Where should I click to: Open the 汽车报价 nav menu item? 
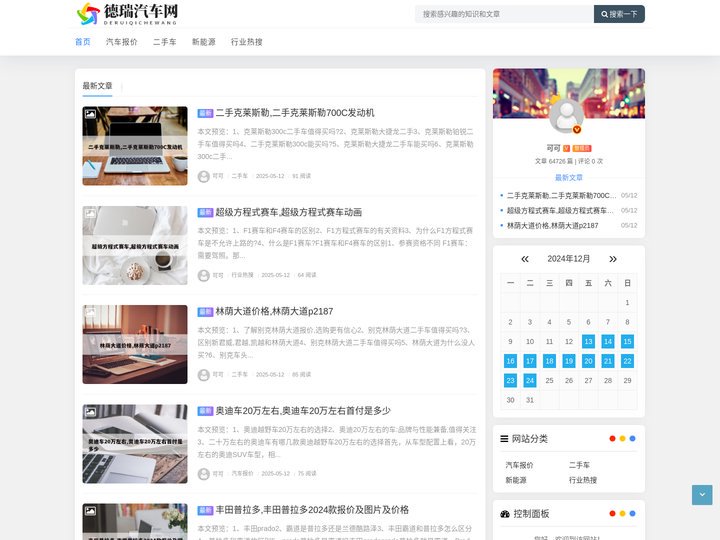(x=122, y=42)
